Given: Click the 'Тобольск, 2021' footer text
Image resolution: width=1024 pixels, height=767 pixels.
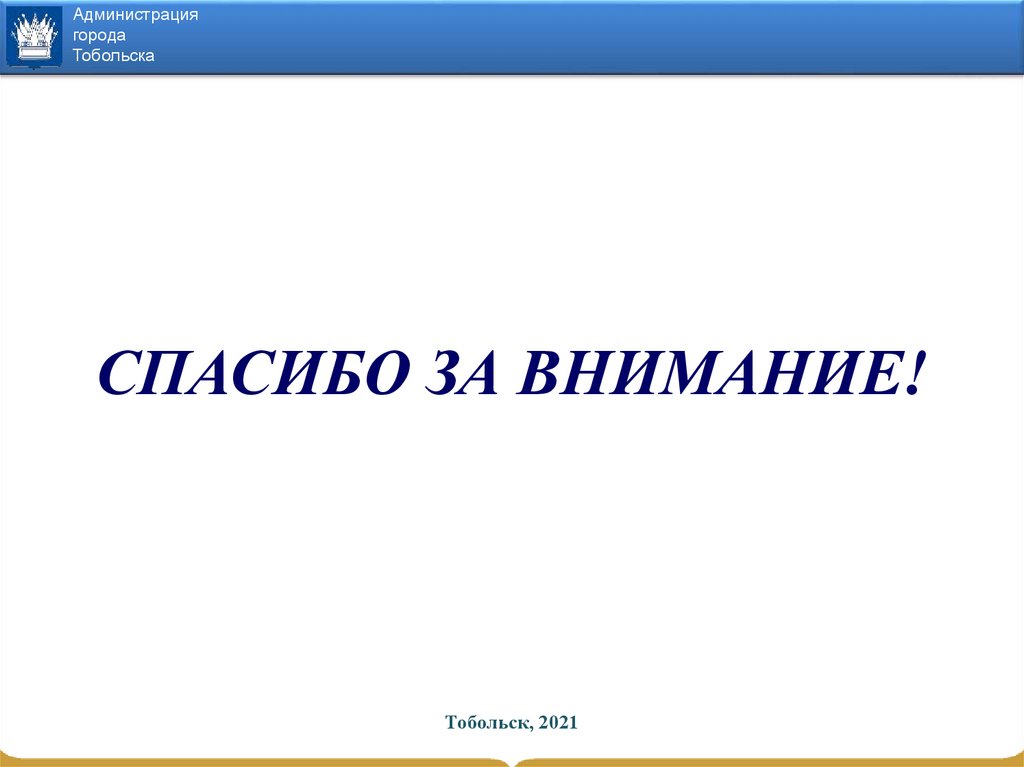Looking at the screenshot, I should pos(511,722).
